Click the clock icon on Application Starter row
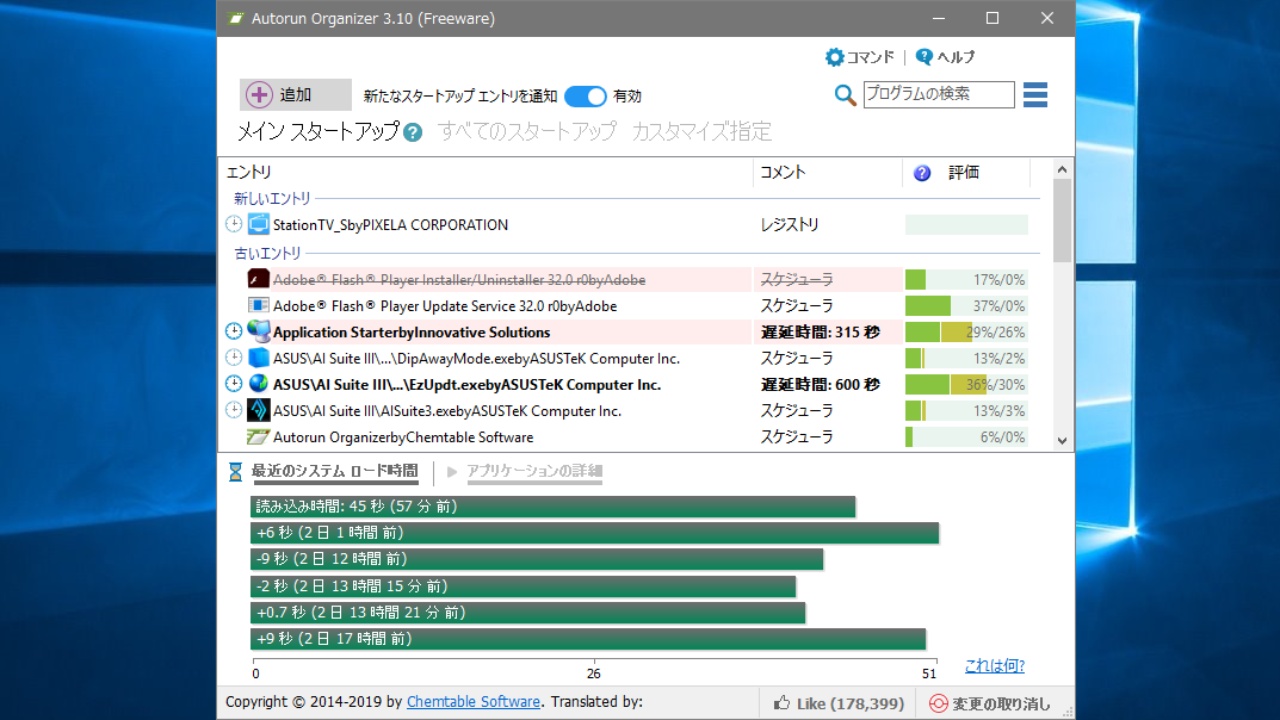Viewport: 1280px width, 720px height. 233,331
